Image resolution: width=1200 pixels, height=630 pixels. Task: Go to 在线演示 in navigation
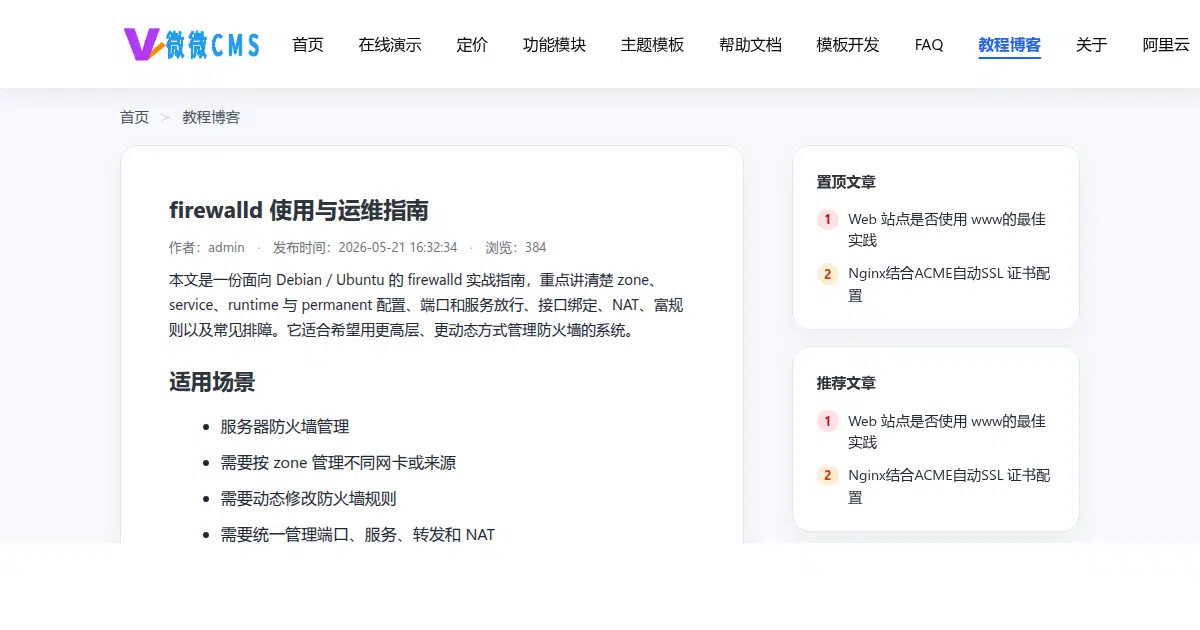pyautogui.click(x=390, y=44)
